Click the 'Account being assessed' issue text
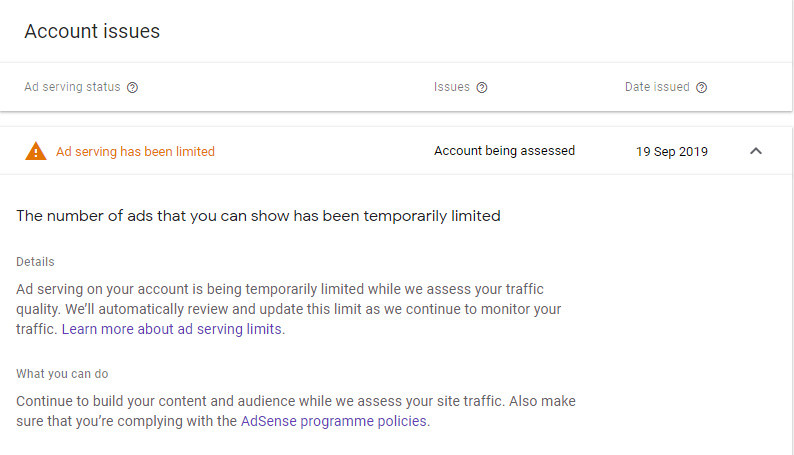794x455 pixels. pos(504,151)
